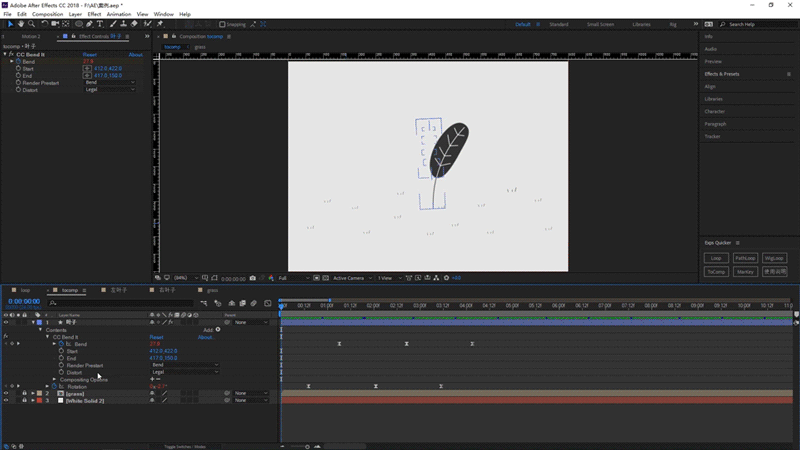This screenshot has height=450, width=800.
Task: Expand Compositing Options in timeline
Action: coord(55,380)
